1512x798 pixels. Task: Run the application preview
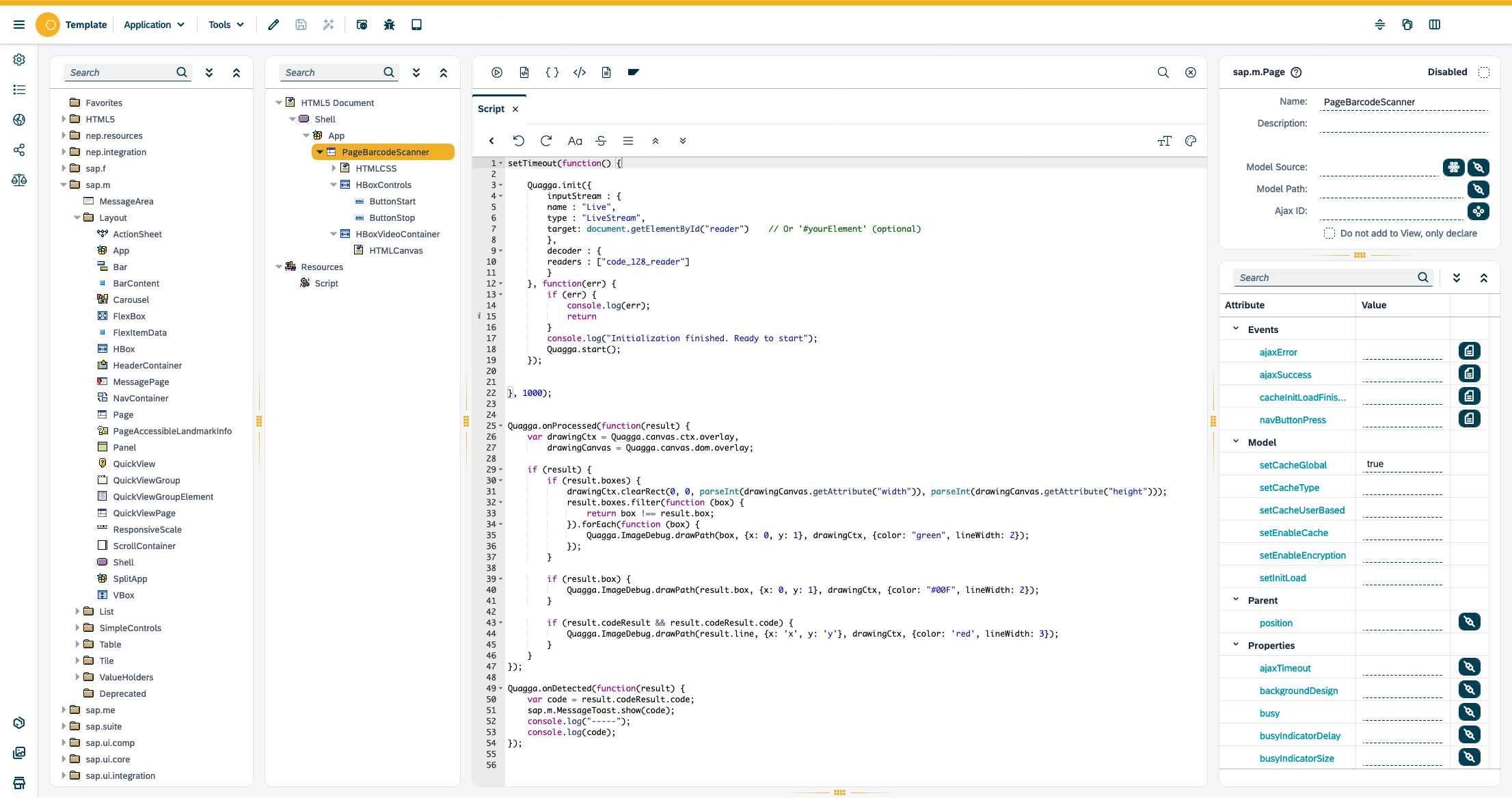tap(497, 72)
